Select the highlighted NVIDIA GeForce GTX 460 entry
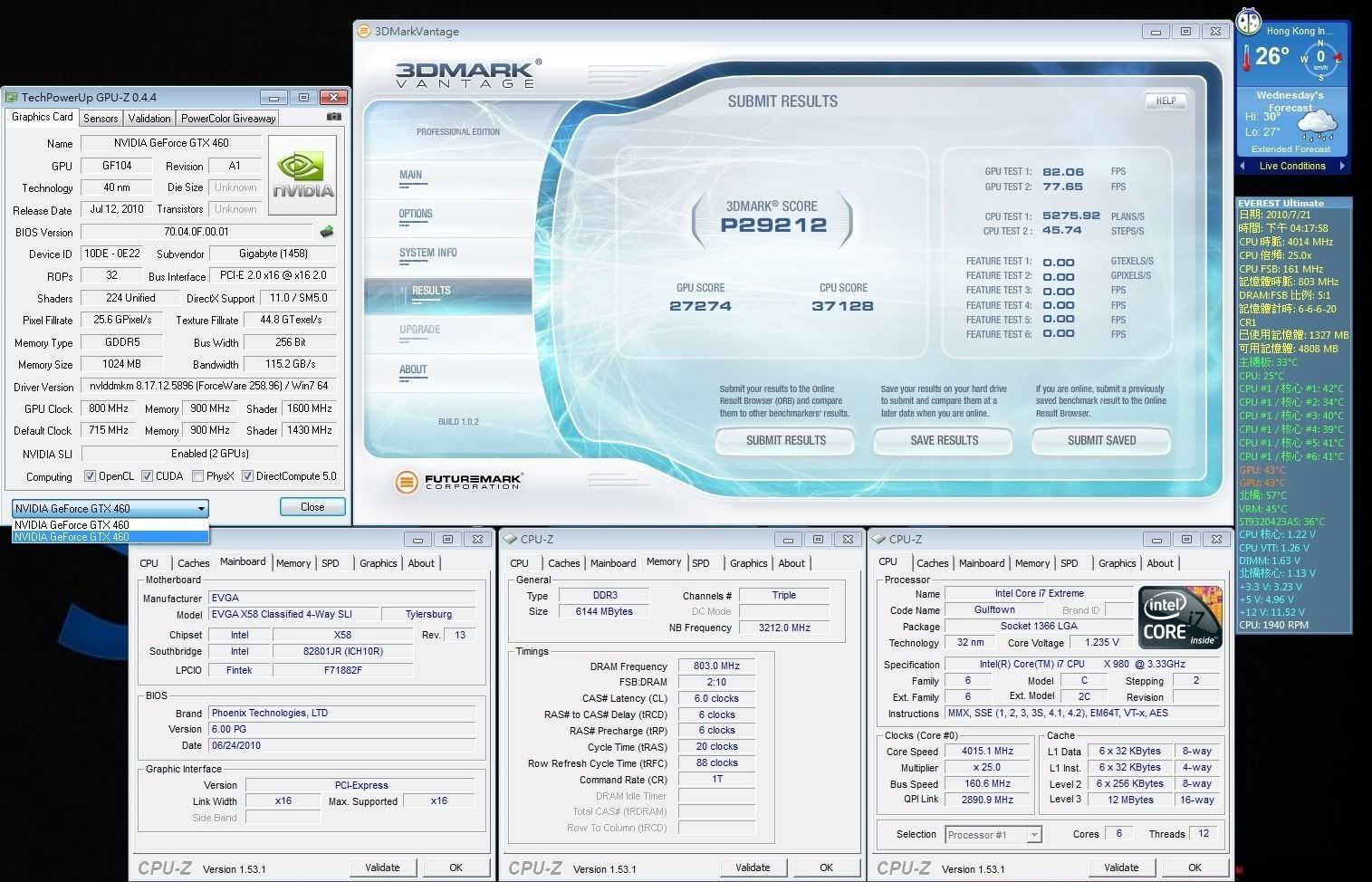This screenshot has width=1372, height=882. (110, 537)
